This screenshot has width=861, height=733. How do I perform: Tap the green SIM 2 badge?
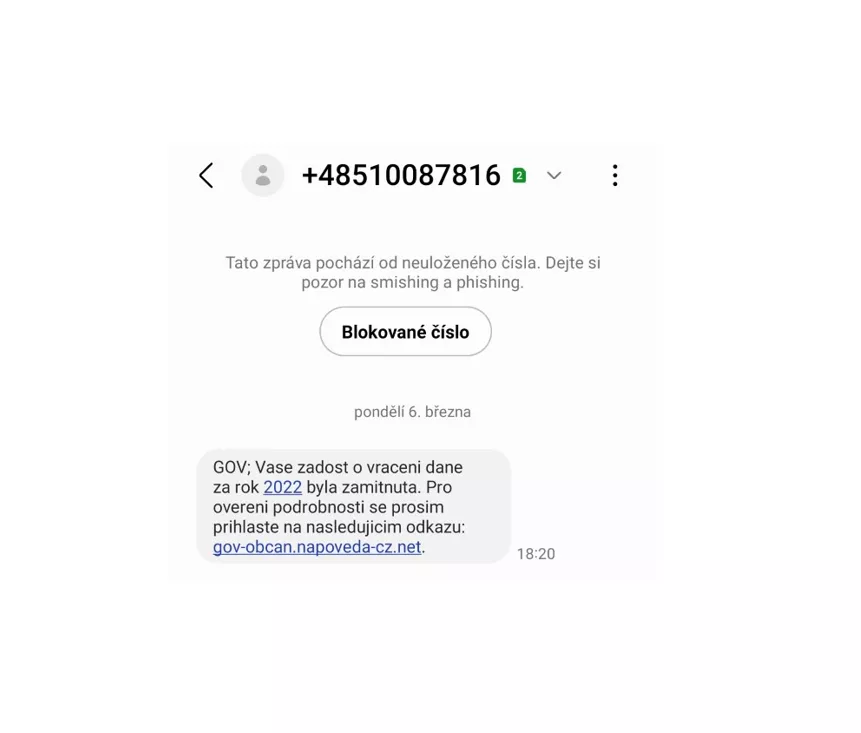pyautogui.click(x=519, y=175)
